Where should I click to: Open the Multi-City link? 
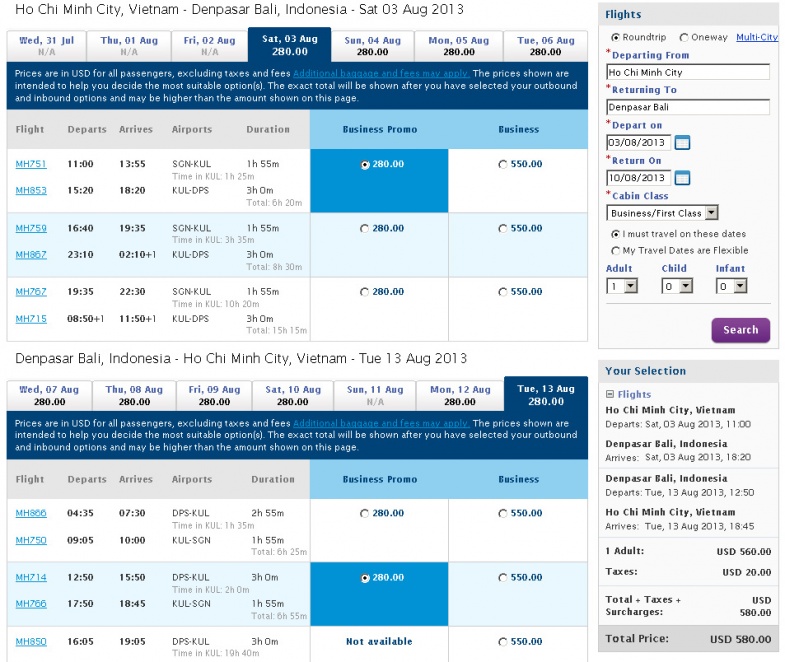(x=756, y=38)
